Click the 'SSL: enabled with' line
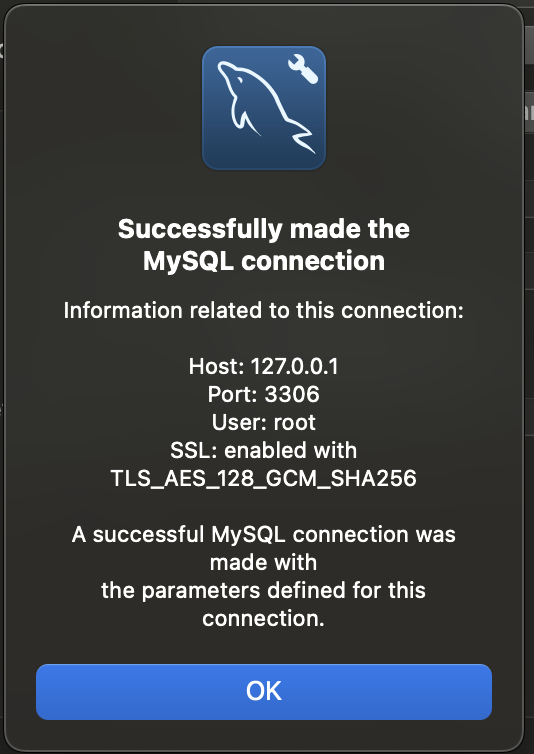This screenshot has width=534, height=754. (x=264, y=451)
